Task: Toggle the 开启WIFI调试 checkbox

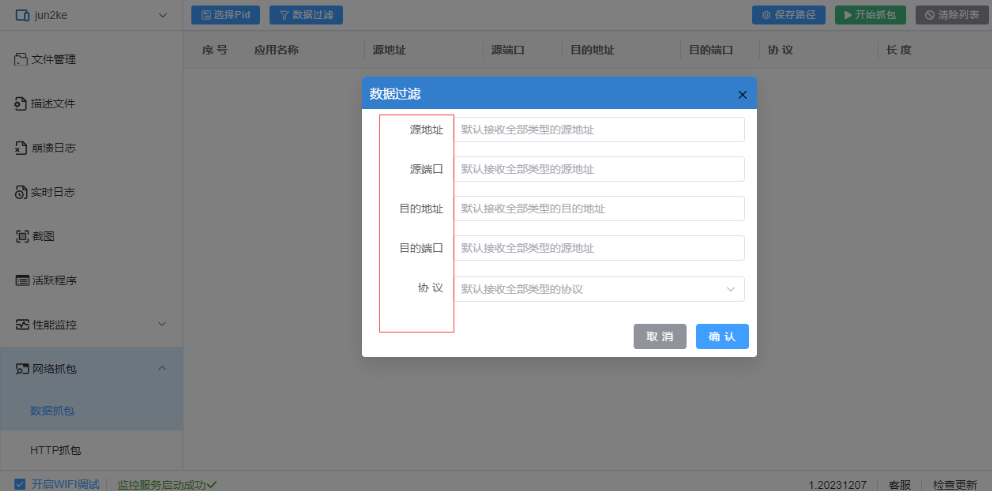Action: click(x=20, y=485)
